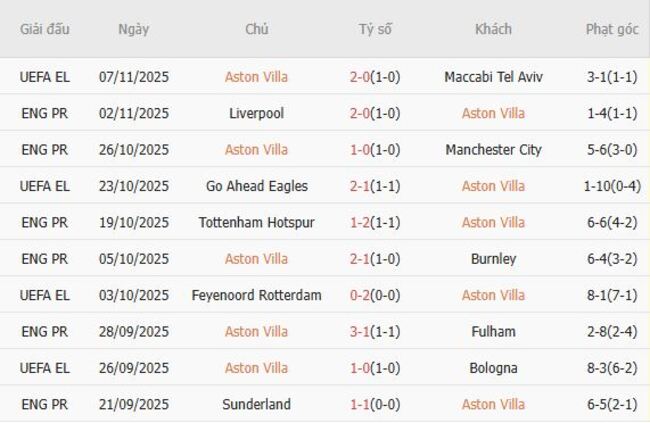Click the Go Ahead Eagles team
Viewport: 650px width, 423px height.
[256, 186]
